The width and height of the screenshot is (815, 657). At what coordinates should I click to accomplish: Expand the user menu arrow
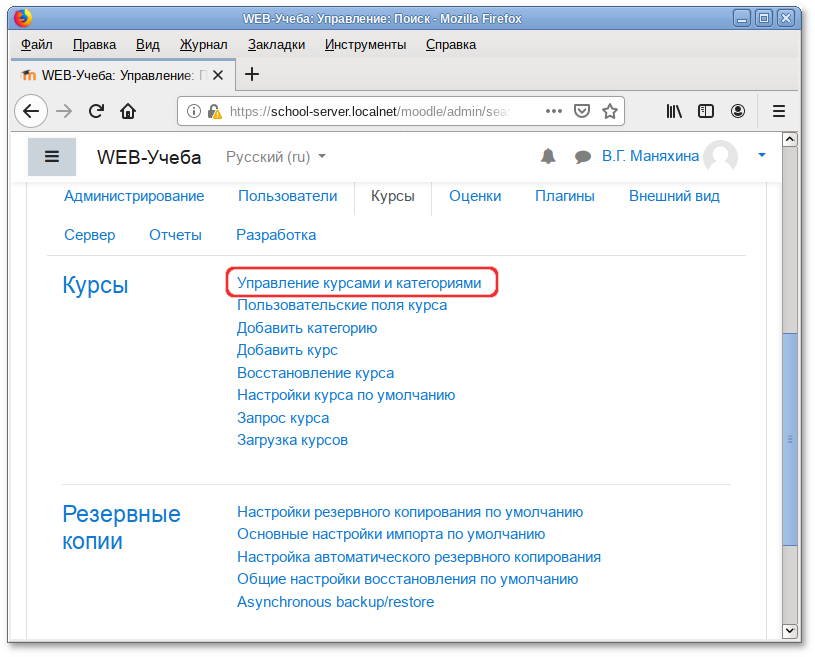tap(762, 155)
